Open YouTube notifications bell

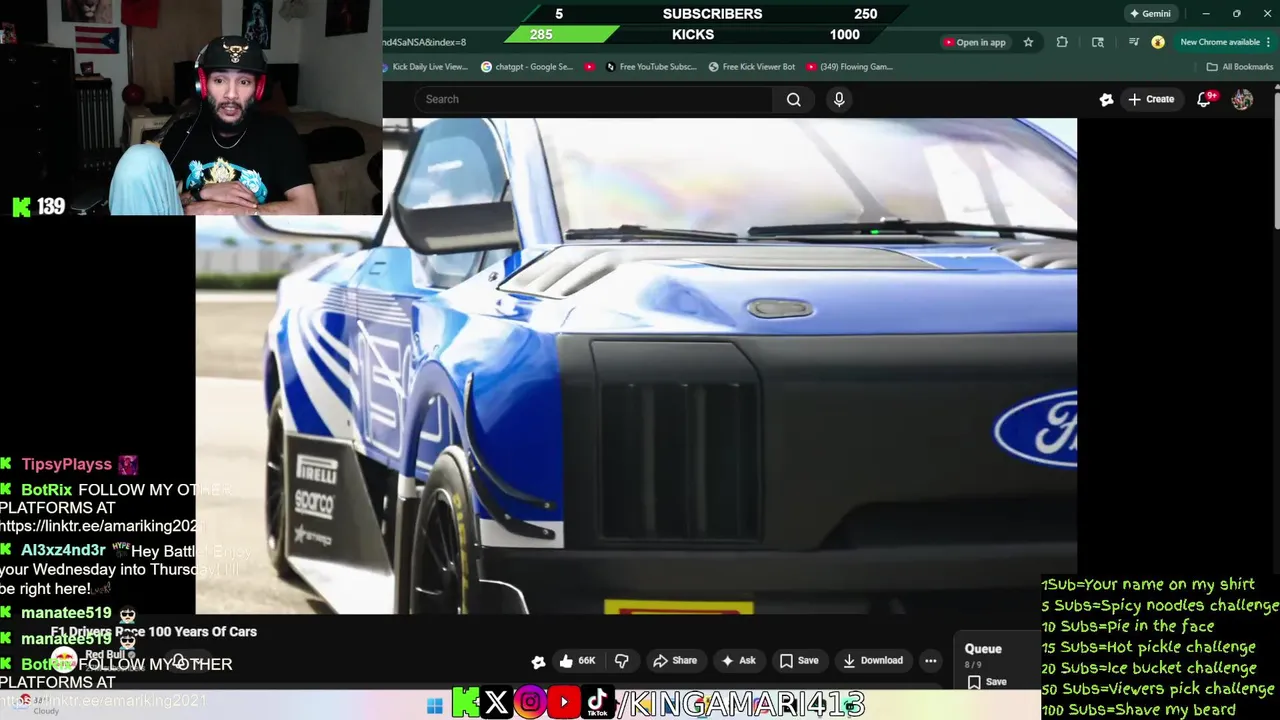1206,99
